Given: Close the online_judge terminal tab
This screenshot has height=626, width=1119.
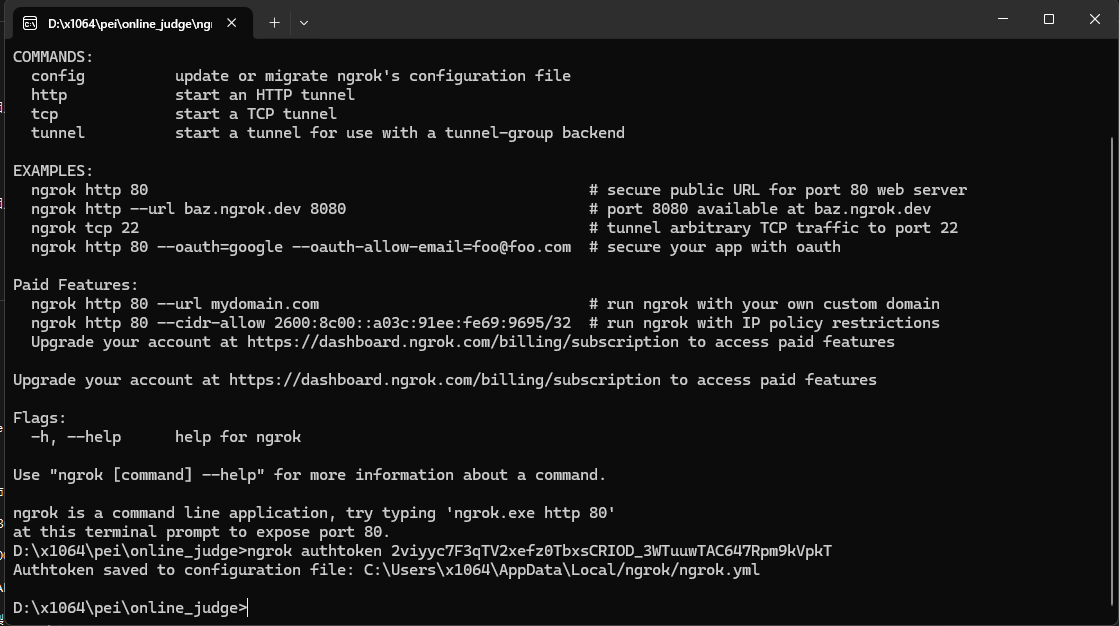Looking at the screenshot, I should (x=231, y=23).
